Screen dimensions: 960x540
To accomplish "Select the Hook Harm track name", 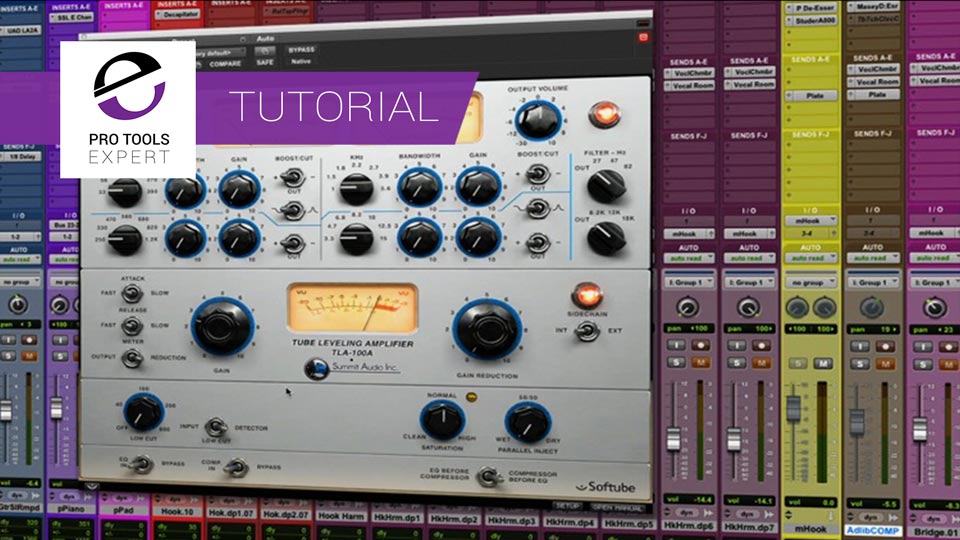I will click(x=341, y=516).
